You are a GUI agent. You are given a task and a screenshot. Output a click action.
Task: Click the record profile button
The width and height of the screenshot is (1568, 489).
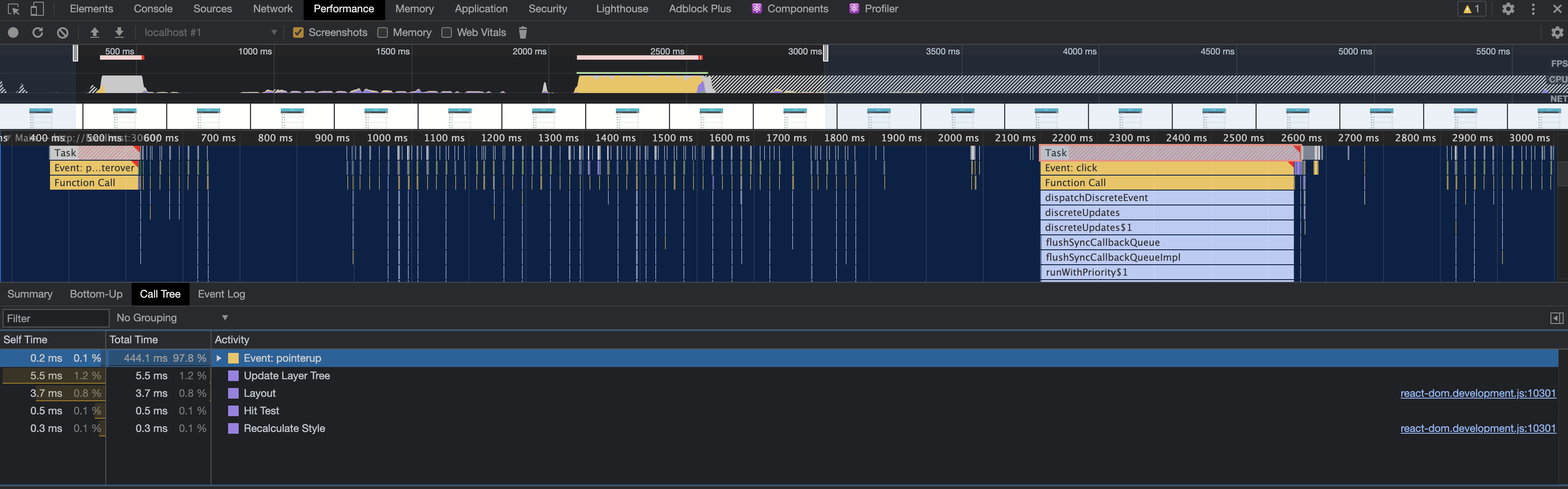[13, 32]
